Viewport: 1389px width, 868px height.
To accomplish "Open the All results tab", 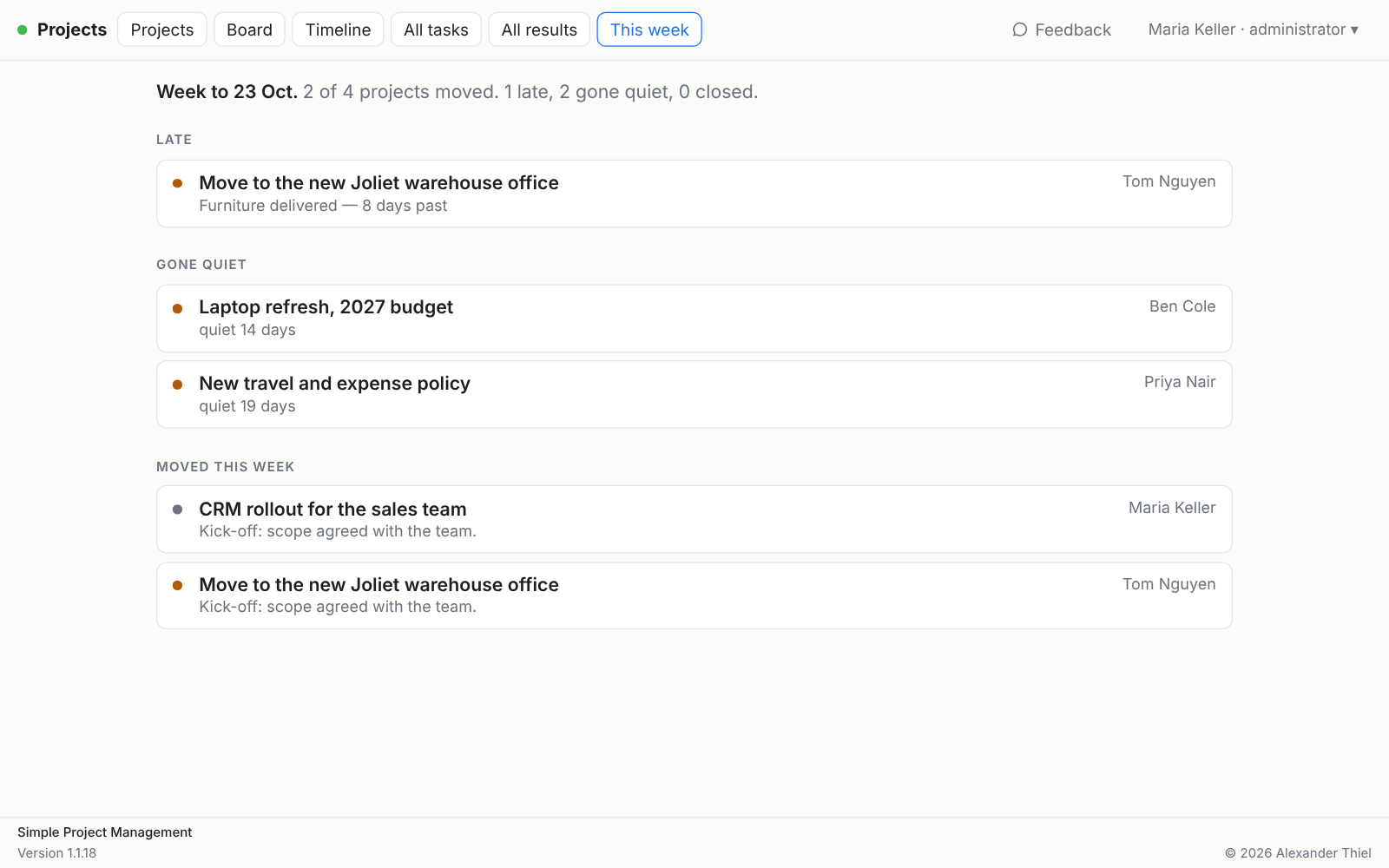I will click(x=539, y=30).
